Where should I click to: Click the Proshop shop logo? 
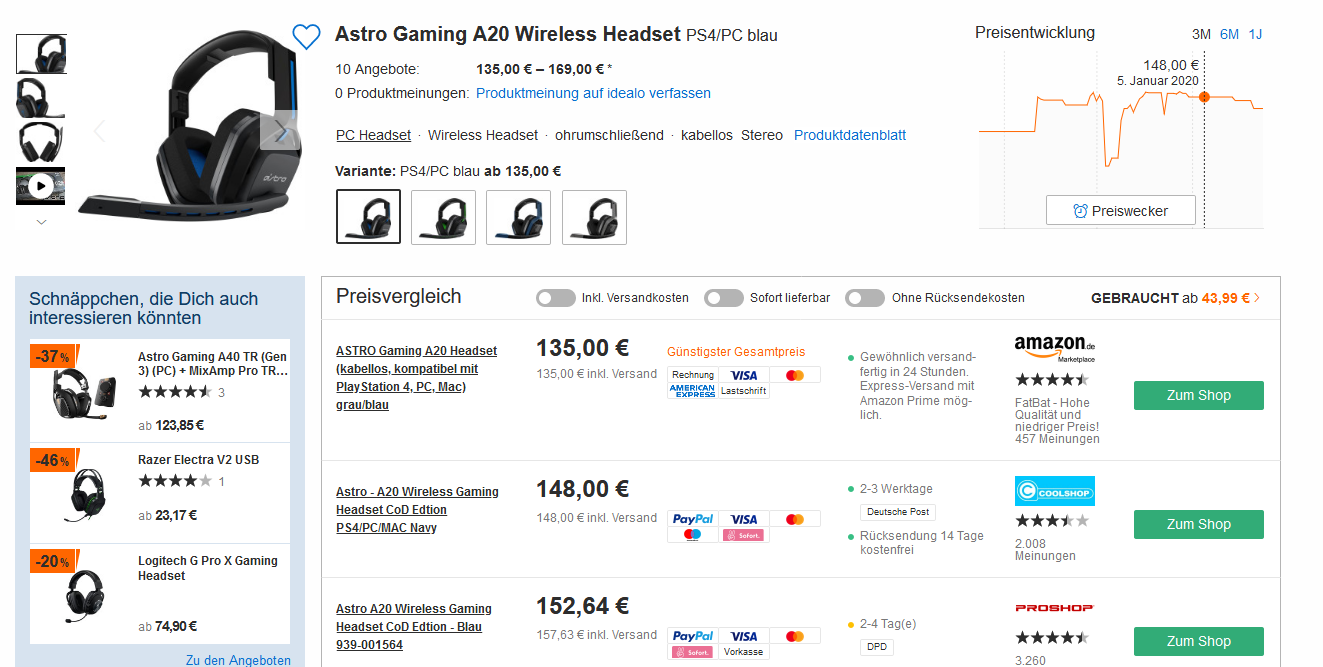coord(1055,608)
